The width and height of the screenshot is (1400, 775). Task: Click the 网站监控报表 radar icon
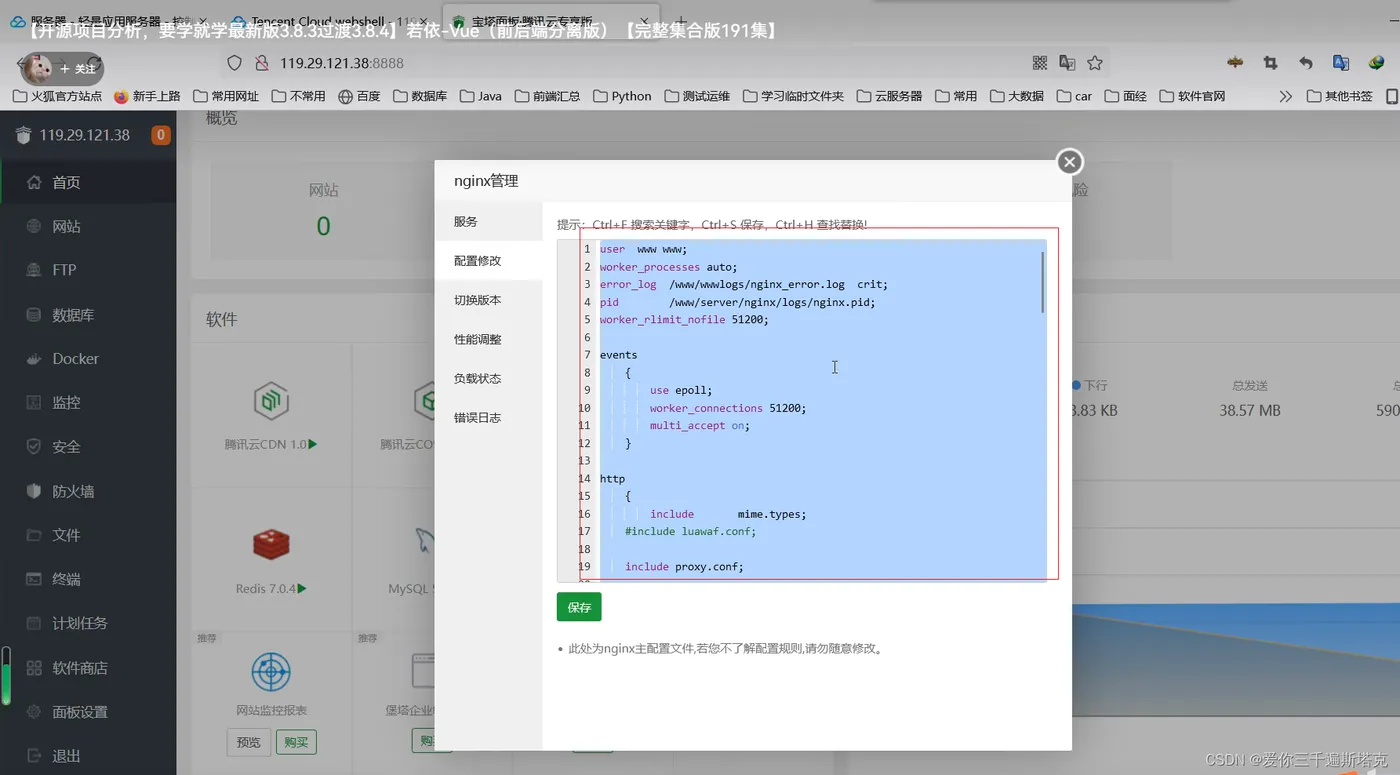coord(270,672)
